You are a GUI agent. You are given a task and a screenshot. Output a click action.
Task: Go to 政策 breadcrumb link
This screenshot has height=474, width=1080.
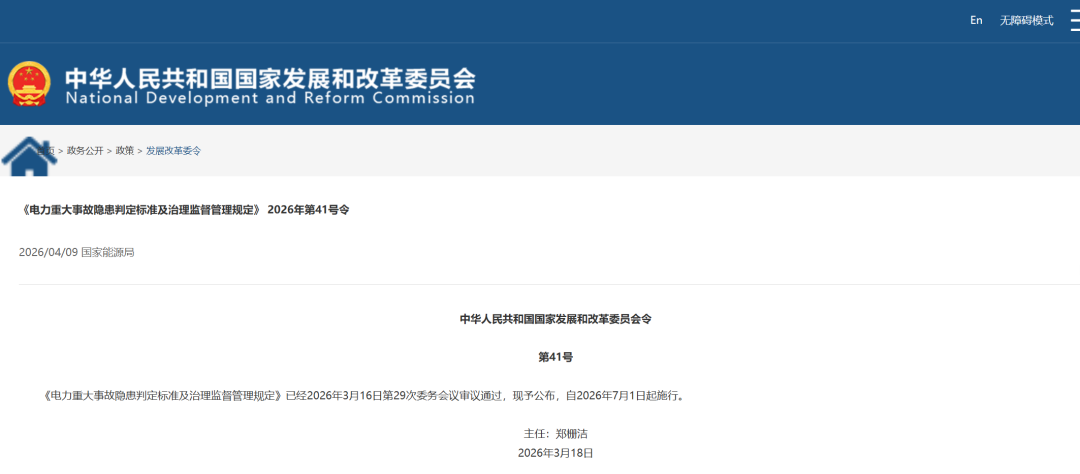pyautogui.click(x=125, y=150)
